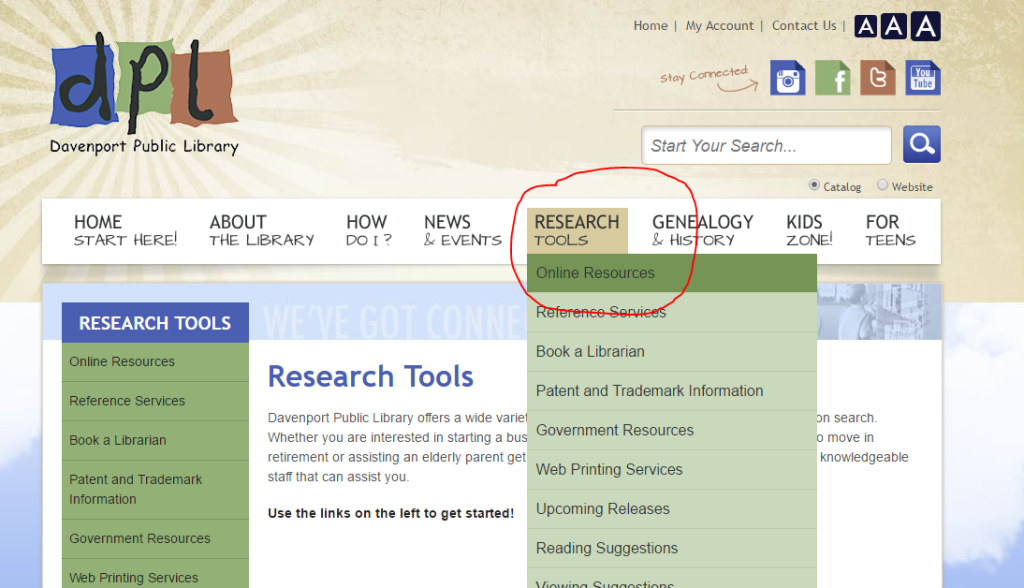The height and width of the screenshot is (588, 1024).
Task: Select the smallest font size A
Action: coord(866,27)
